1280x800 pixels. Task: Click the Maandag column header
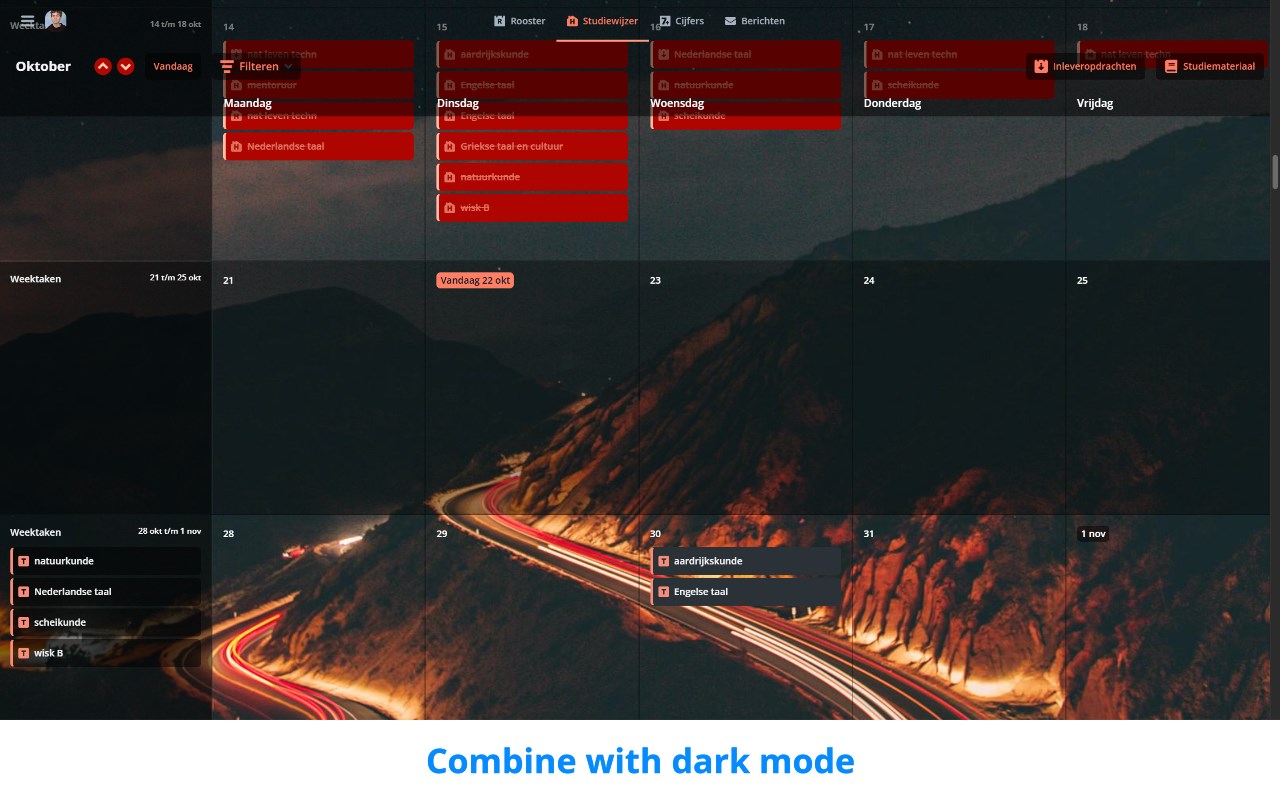point(248,103)
